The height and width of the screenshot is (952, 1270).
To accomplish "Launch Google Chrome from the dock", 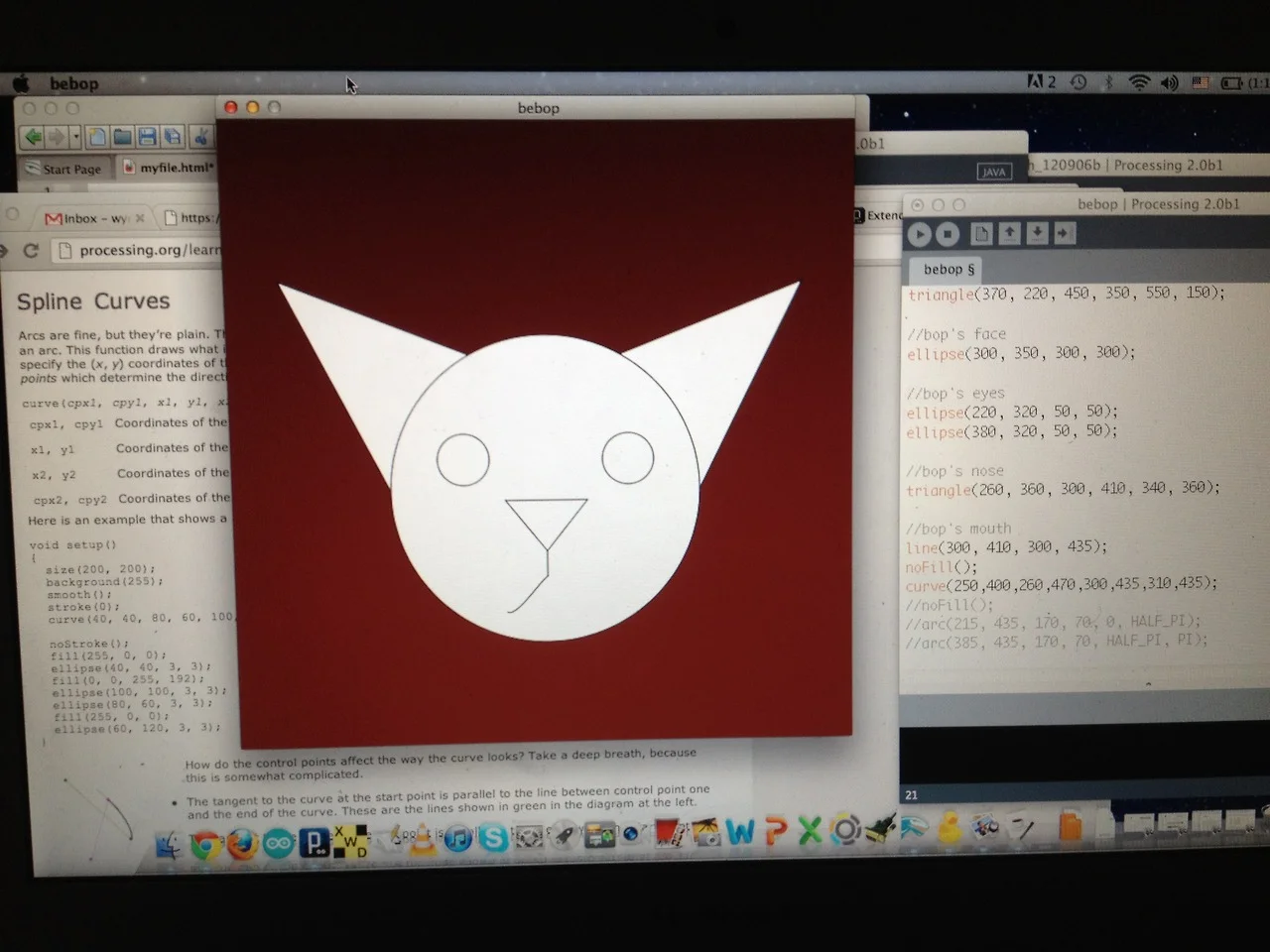I will click(205, 845).
